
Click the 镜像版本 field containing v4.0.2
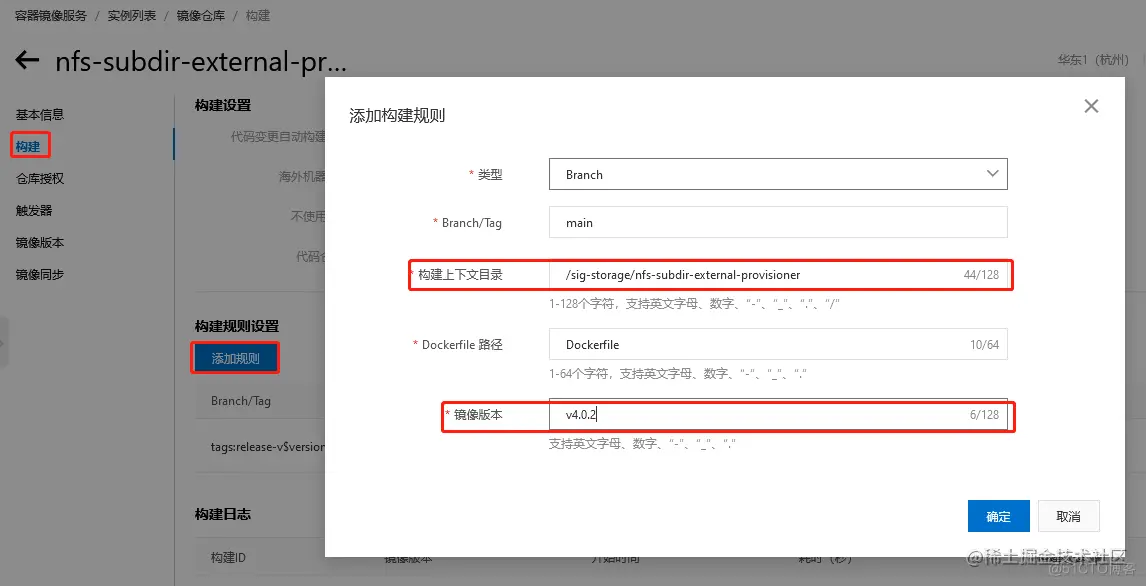778,415
